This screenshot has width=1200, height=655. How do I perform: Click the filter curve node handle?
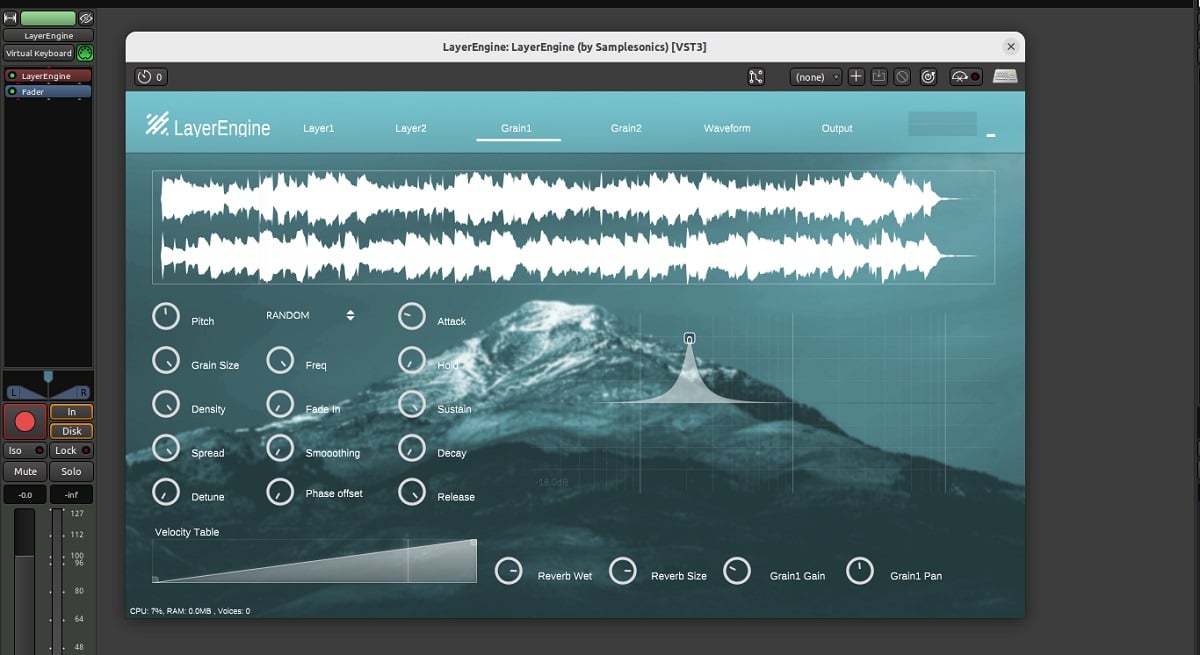(x=689, y=339)
